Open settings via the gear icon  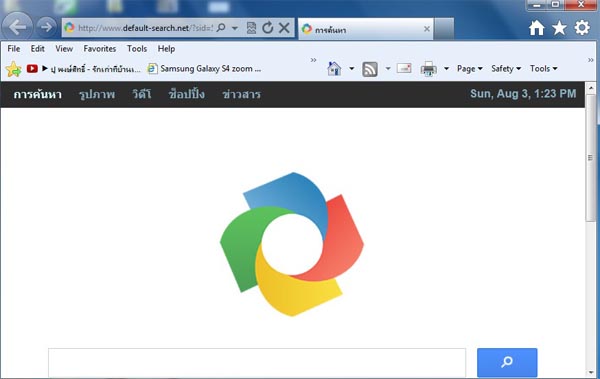tap(582, 28)
